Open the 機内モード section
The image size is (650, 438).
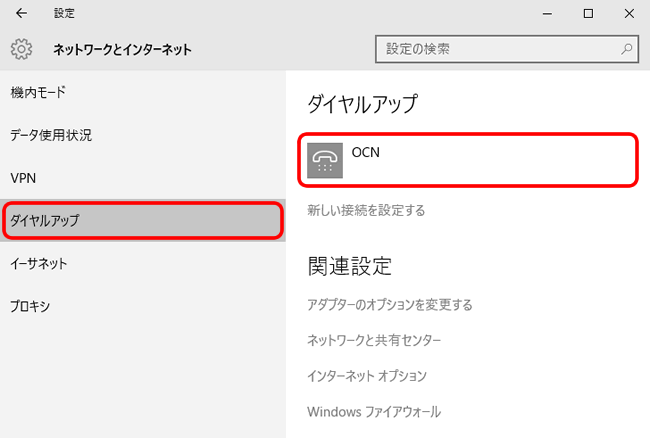point(38,92)
